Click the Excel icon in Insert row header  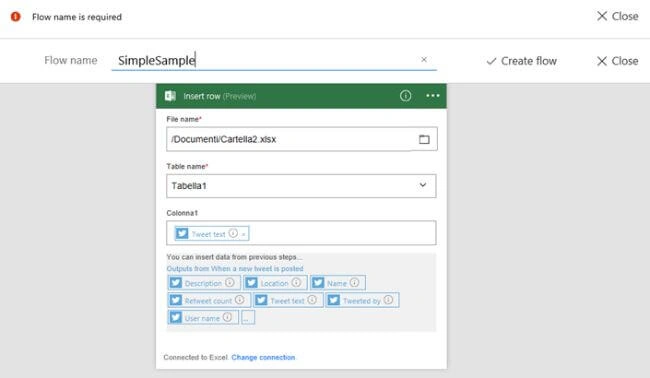click(x=170, y=96)
